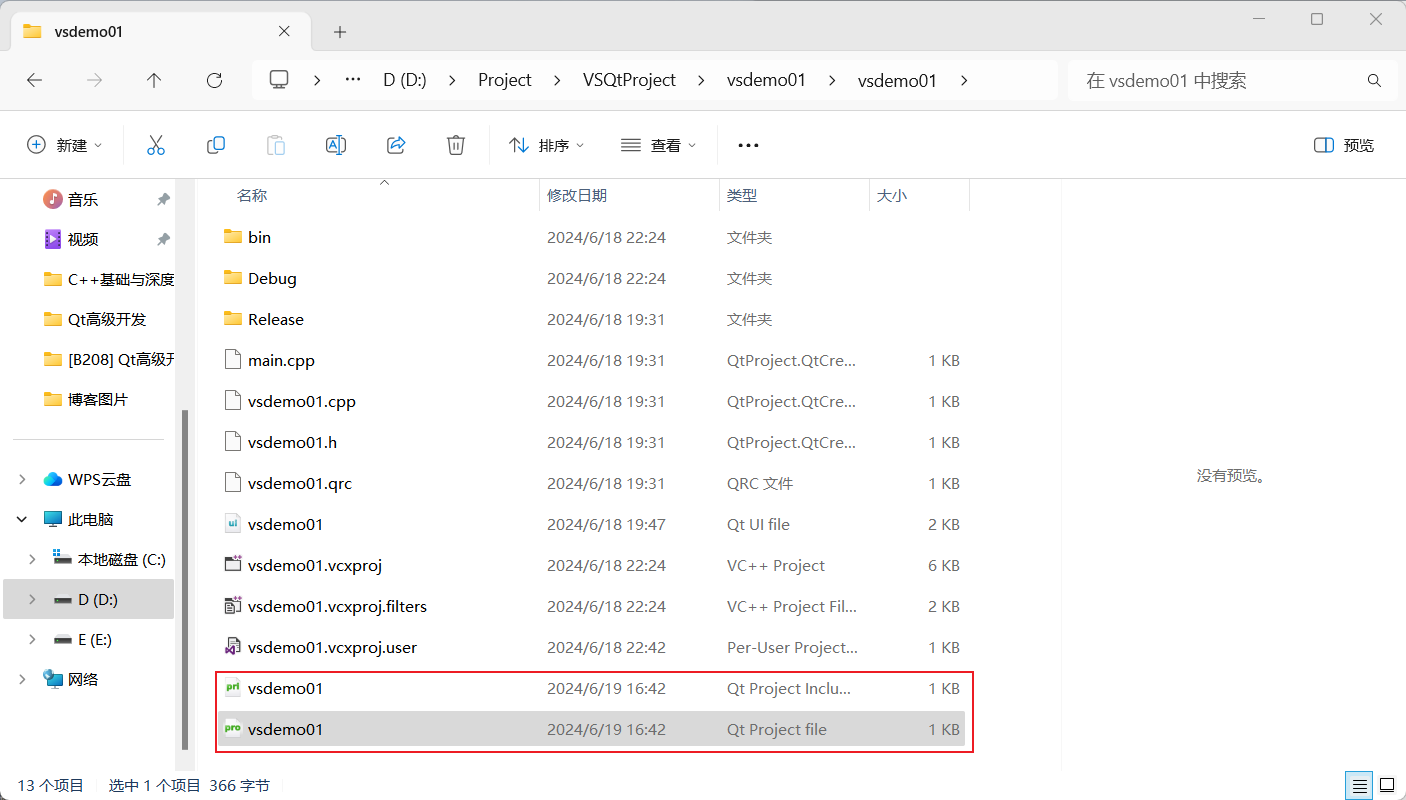Click the Delete trash icon
This screenshot has height=800, width=1406.
point(456,145)
